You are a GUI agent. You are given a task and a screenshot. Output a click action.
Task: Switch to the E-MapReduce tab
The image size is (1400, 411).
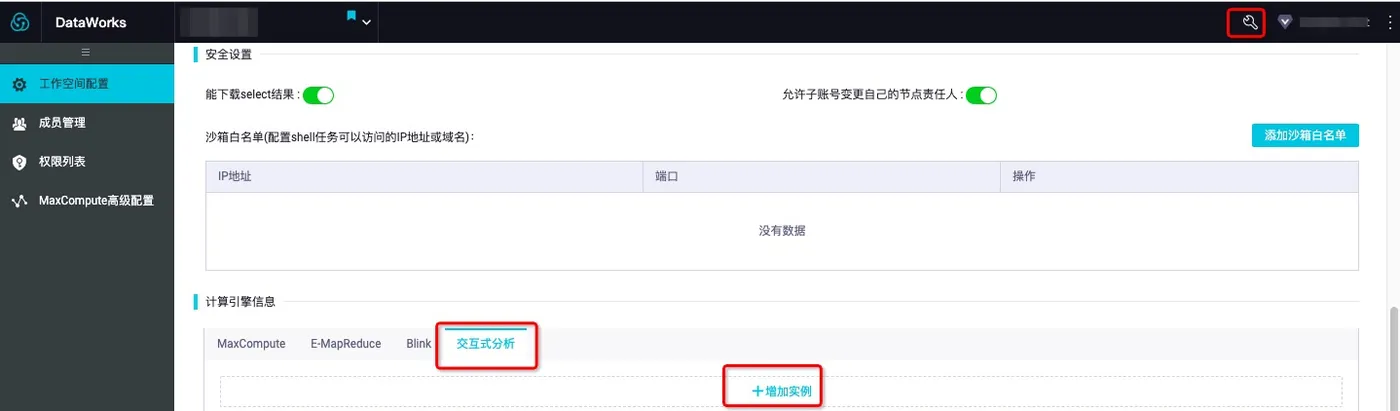pos(345,344)
